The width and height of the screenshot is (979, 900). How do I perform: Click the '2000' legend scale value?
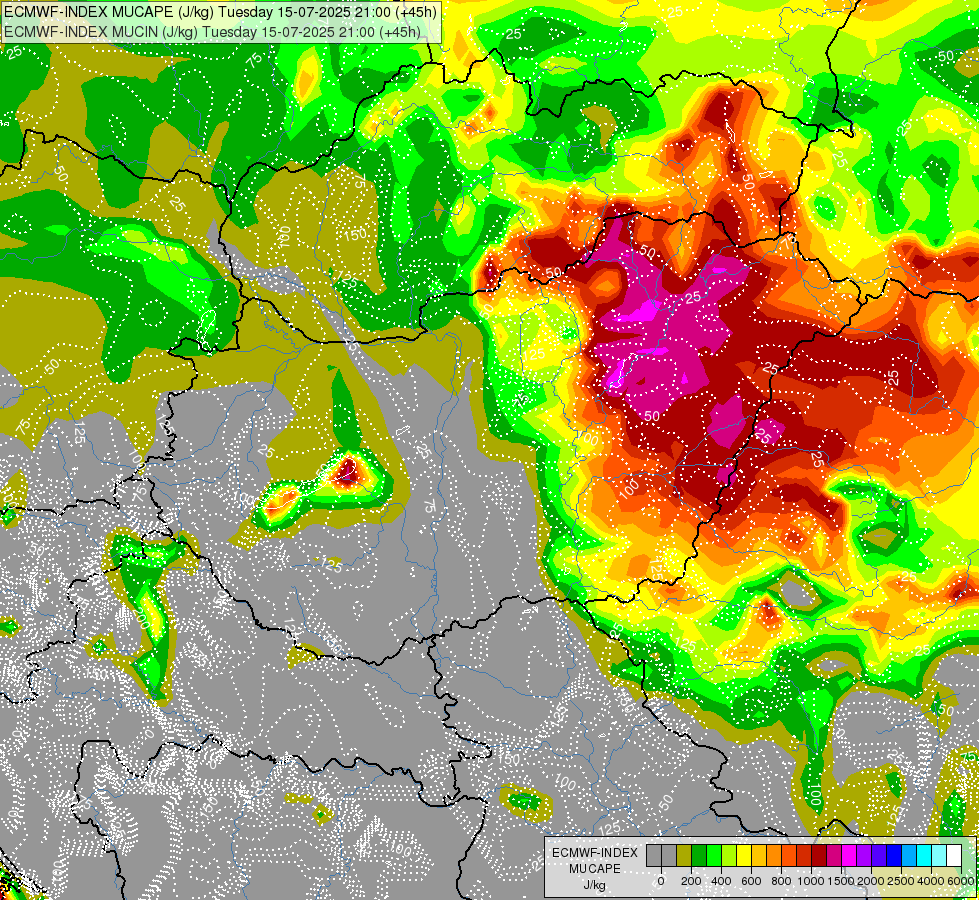[871, 881]
